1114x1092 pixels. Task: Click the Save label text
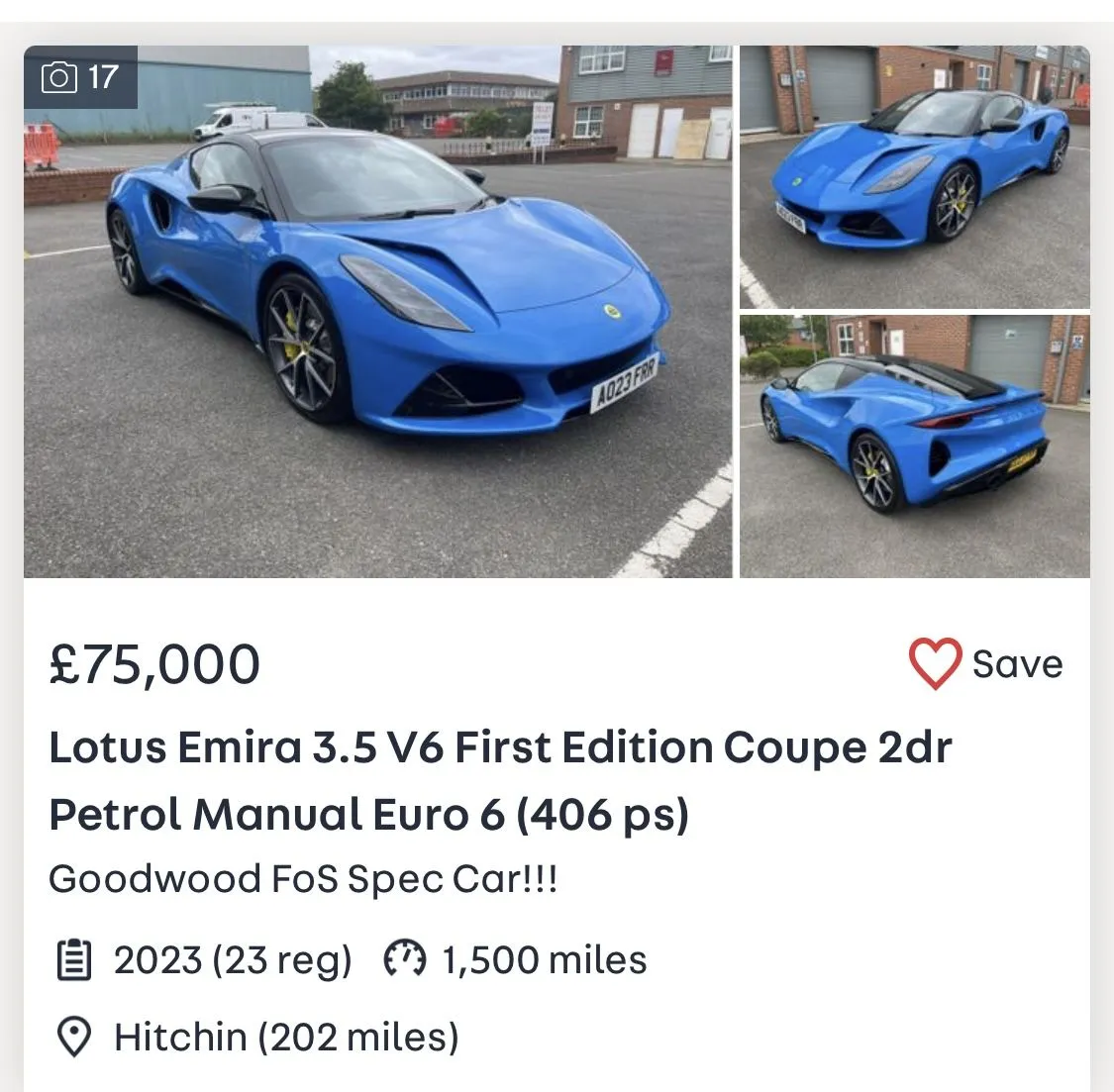(x=1017, y=663)
